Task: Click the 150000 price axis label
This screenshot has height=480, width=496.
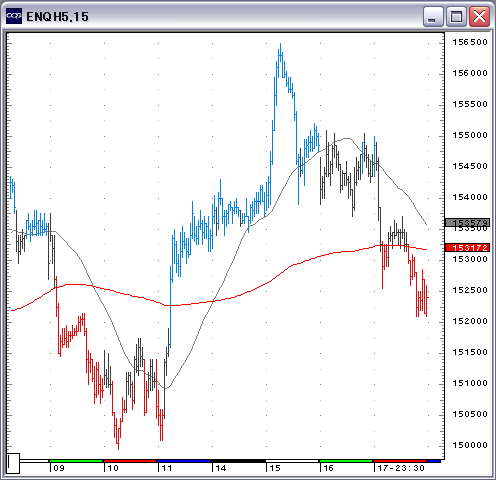Action: pyautogui.click(x=470, y=445)
